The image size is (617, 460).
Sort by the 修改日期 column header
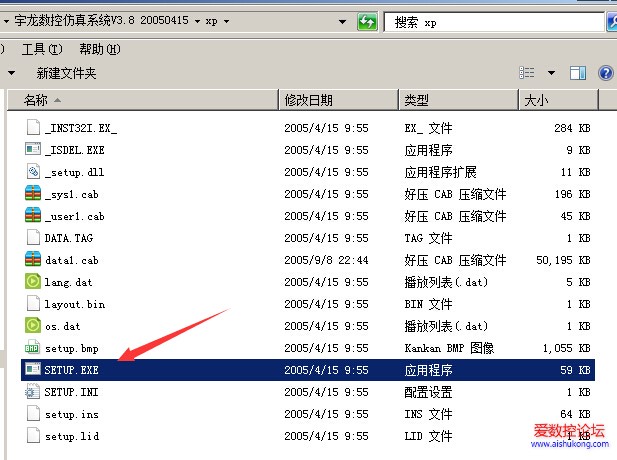(x=339, y=100)
